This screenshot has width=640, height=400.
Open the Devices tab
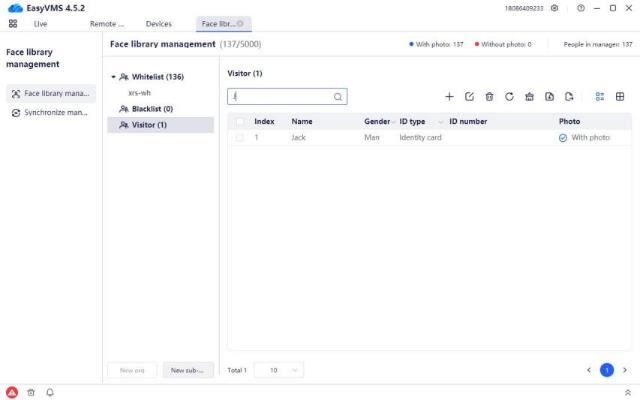click(x=158, y=23)
